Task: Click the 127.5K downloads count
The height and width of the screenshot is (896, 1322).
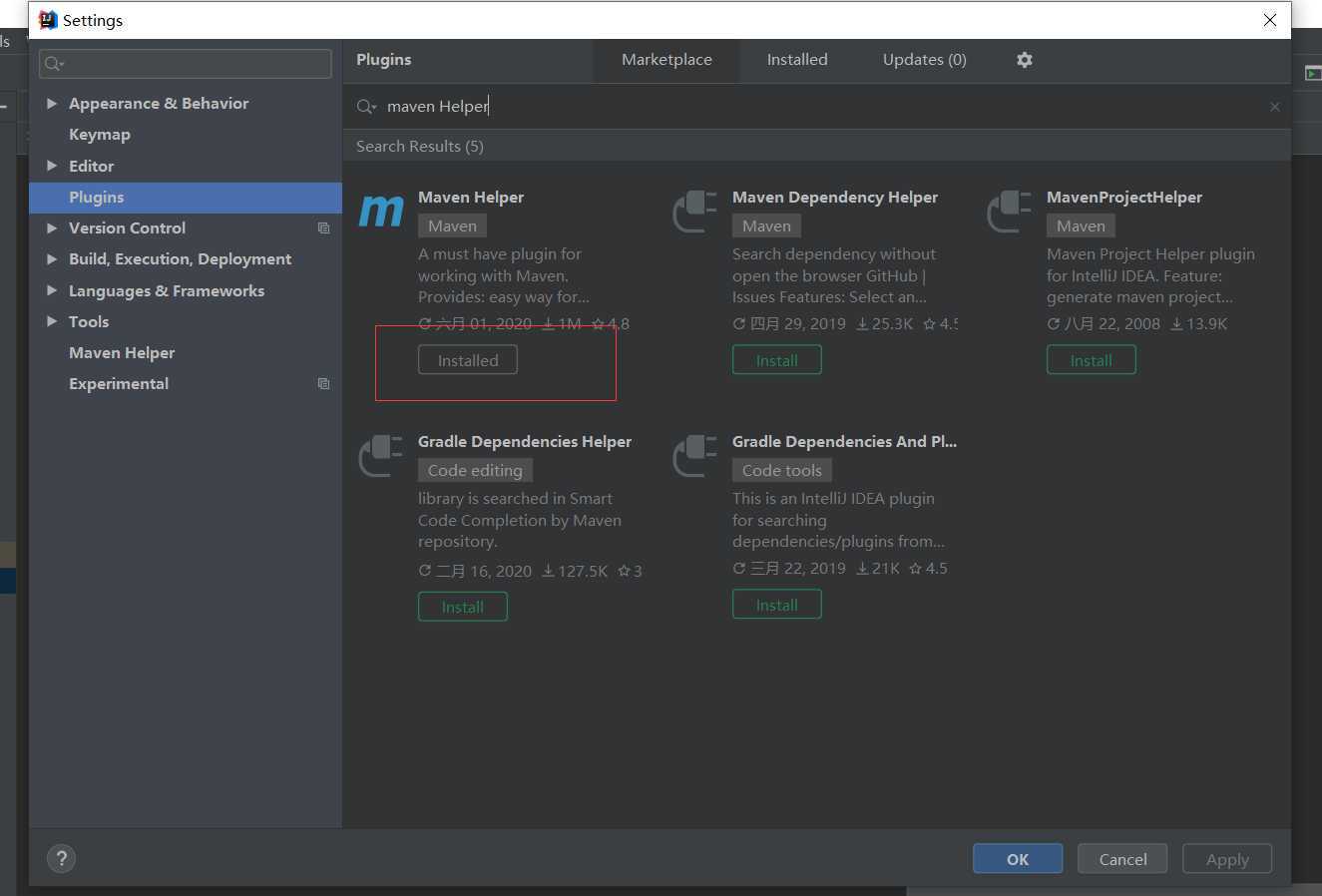Action: pos(575,572)
